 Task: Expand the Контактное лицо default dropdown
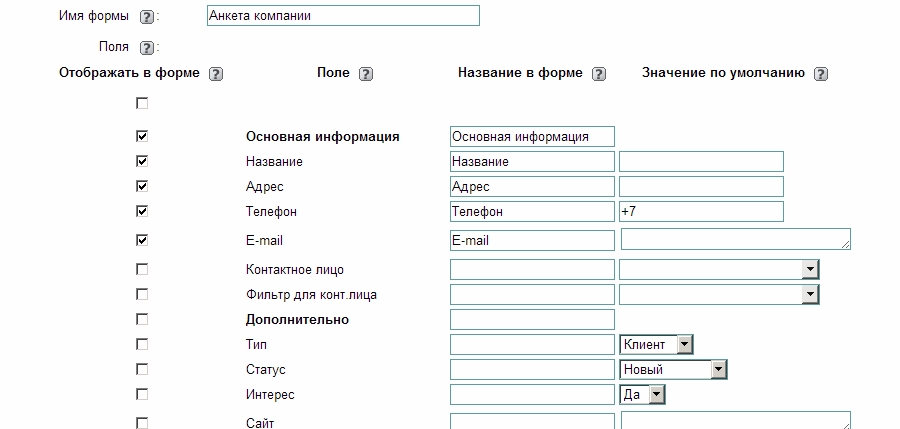tap(810, 269)
